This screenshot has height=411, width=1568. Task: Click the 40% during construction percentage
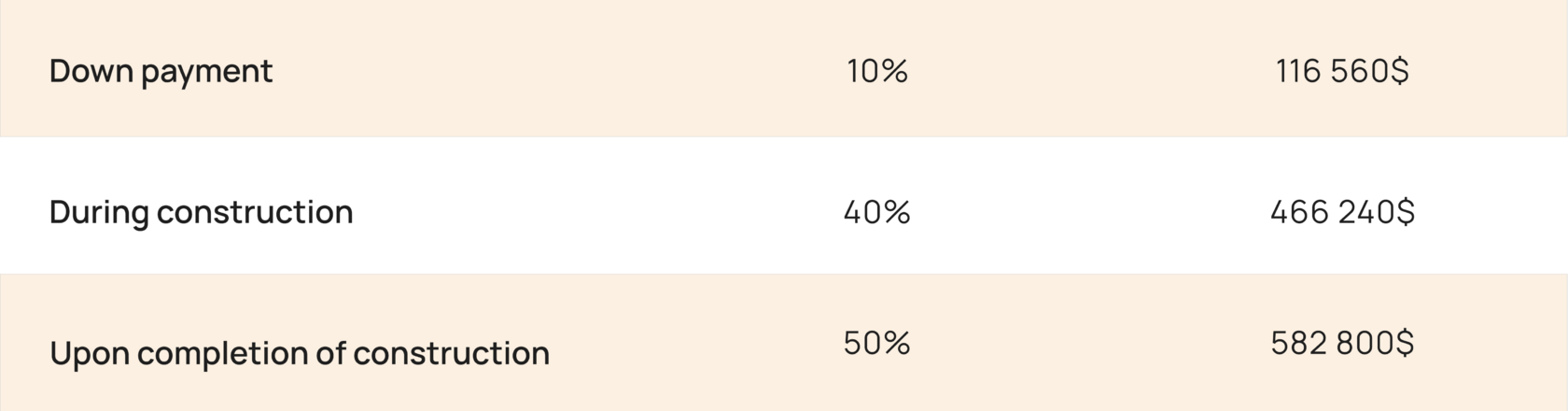point(877,212)
